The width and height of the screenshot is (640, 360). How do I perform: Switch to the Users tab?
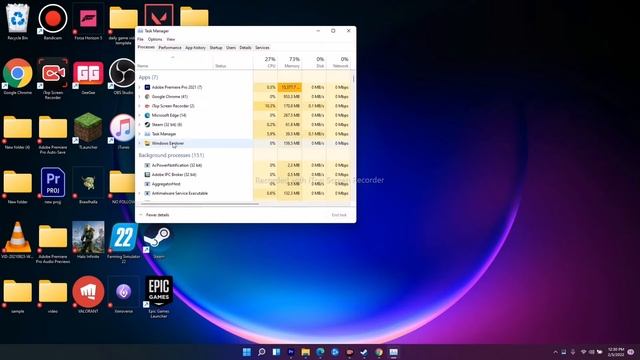(x=231, y=48)
